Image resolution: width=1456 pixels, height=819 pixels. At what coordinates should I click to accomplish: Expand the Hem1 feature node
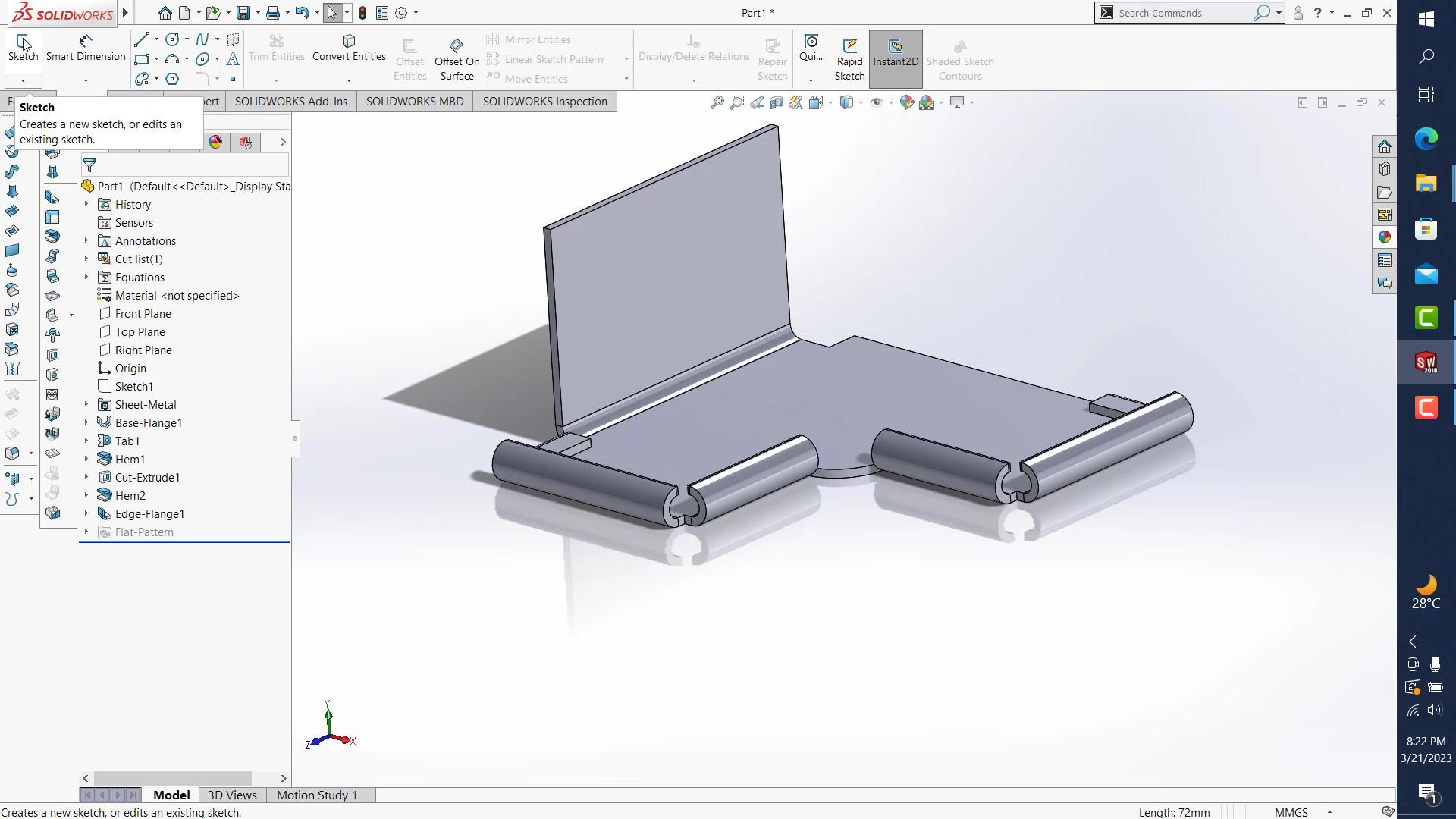(86, 459)
